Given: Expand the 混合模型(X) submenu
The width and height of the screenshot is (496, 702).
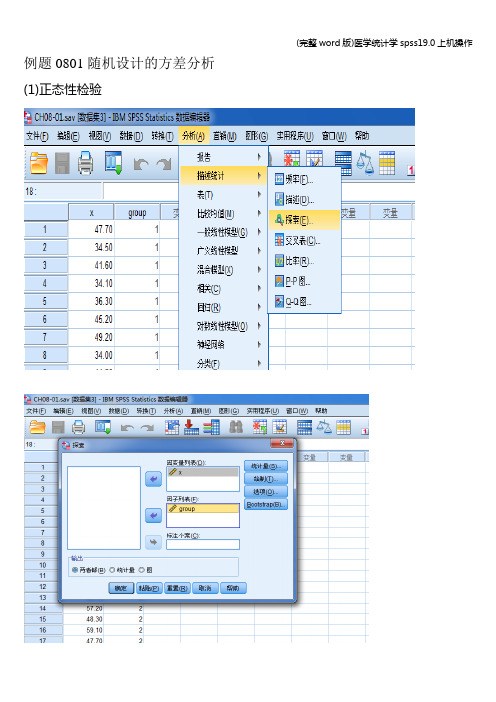Looking at the screenshot, I should pyautogui.click(x=223, y=270).
